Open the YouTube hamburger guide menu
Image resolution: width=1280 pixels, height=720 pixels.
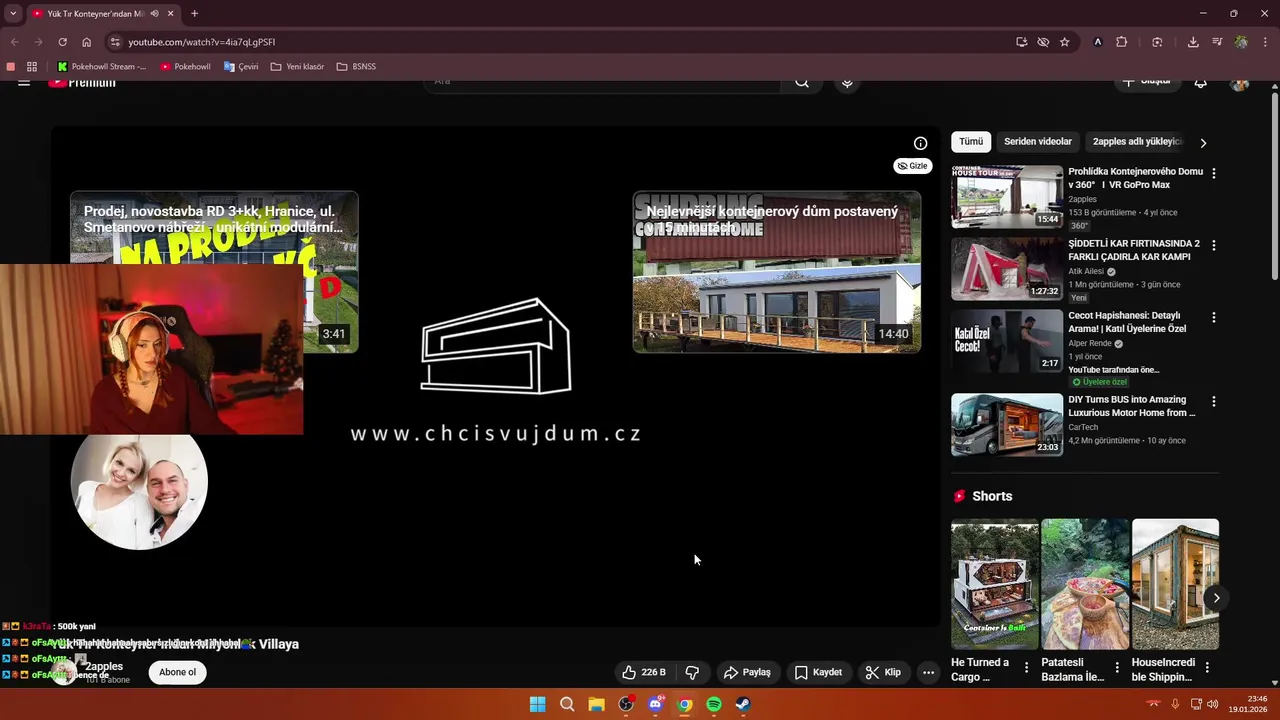click(24, 82)
